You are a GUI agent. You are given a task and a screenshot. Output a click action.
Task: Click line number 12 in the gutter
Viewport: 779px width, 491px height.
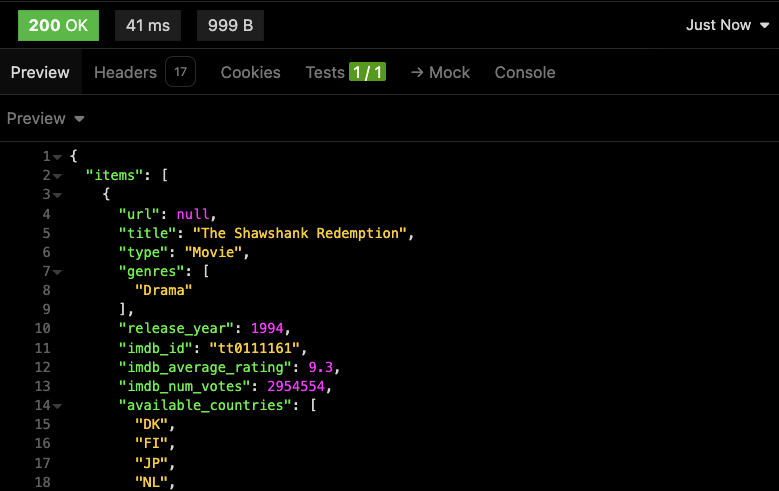pyautogui.click(x=43, y=367)
